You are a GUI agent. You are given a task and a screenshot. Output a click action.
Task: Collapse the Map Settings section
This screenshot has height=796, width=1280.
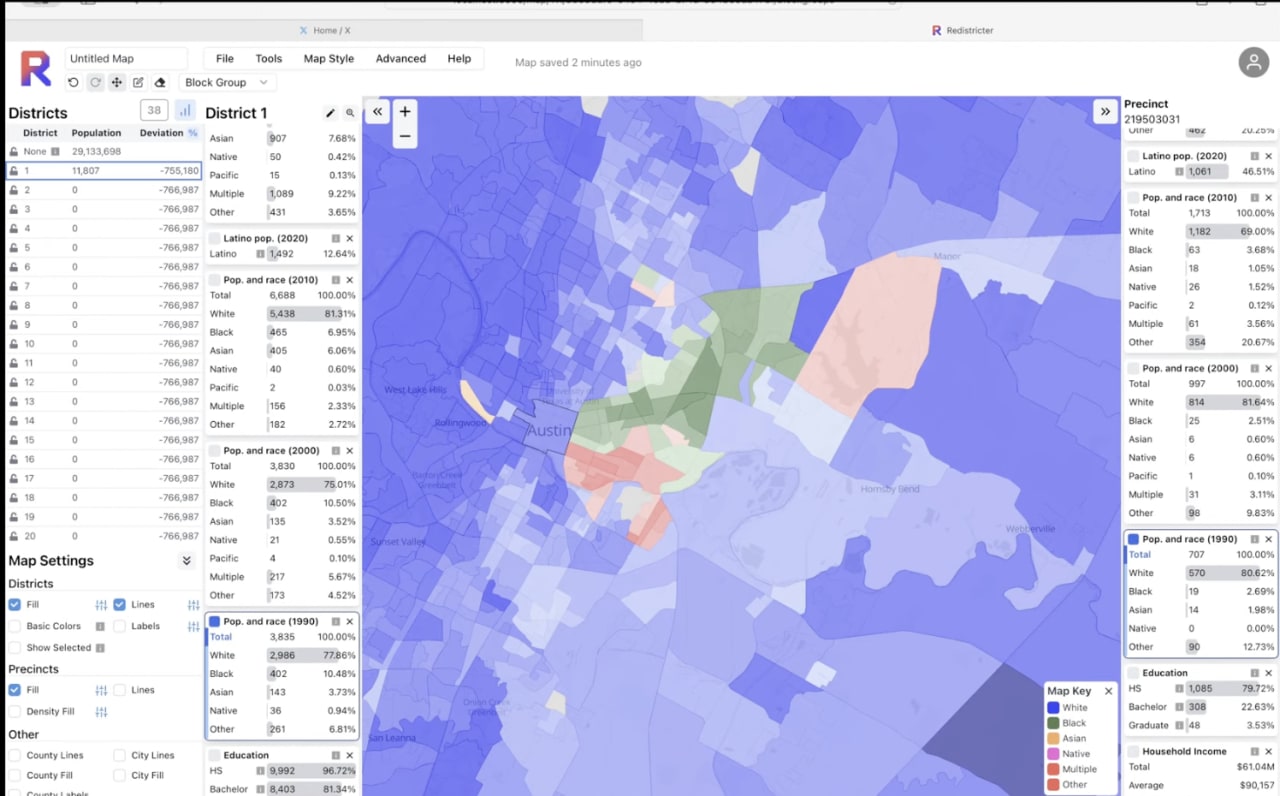click(186, 561)
